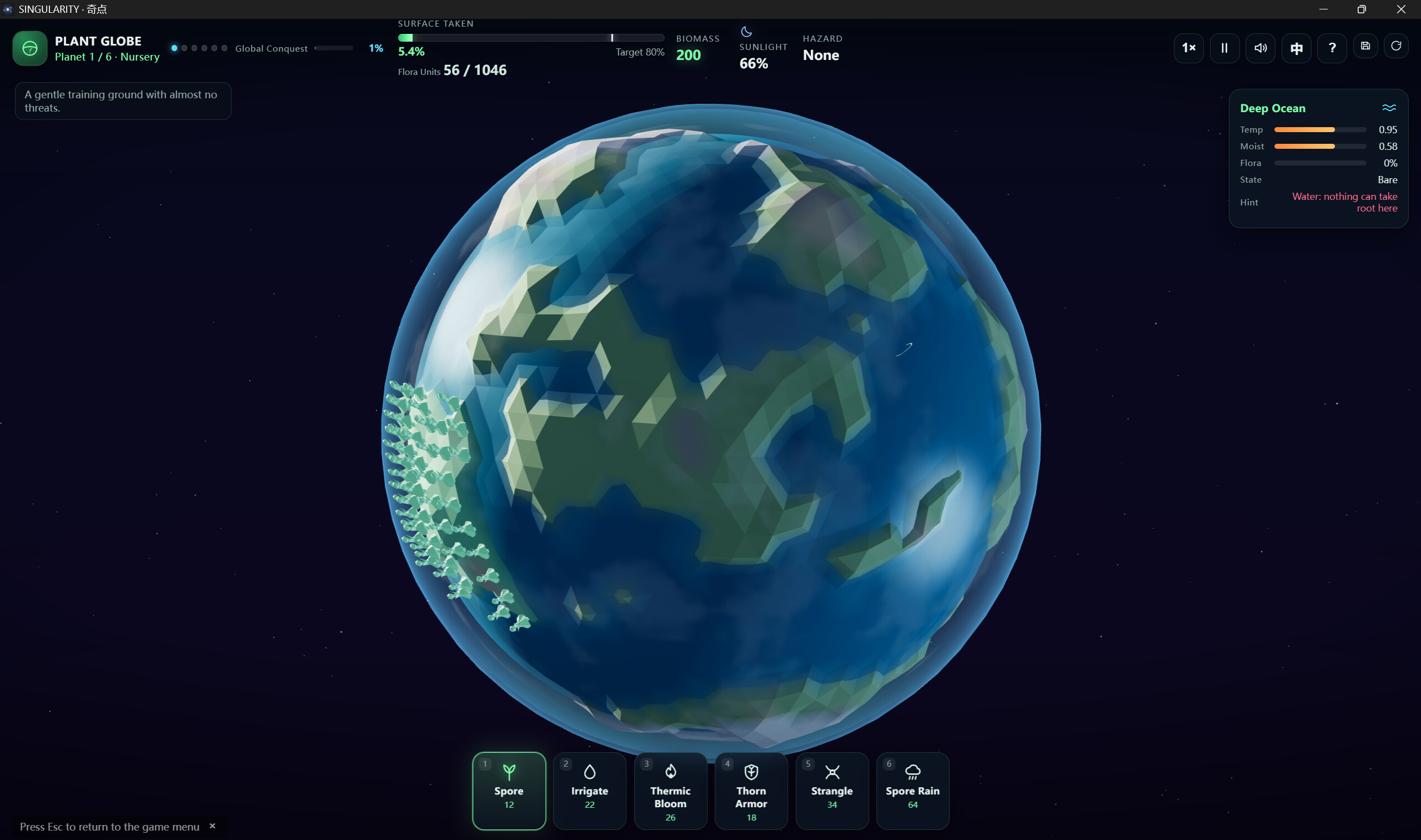
Task: Click the Deep Ocean panel title
Action: coord(1272,108)
